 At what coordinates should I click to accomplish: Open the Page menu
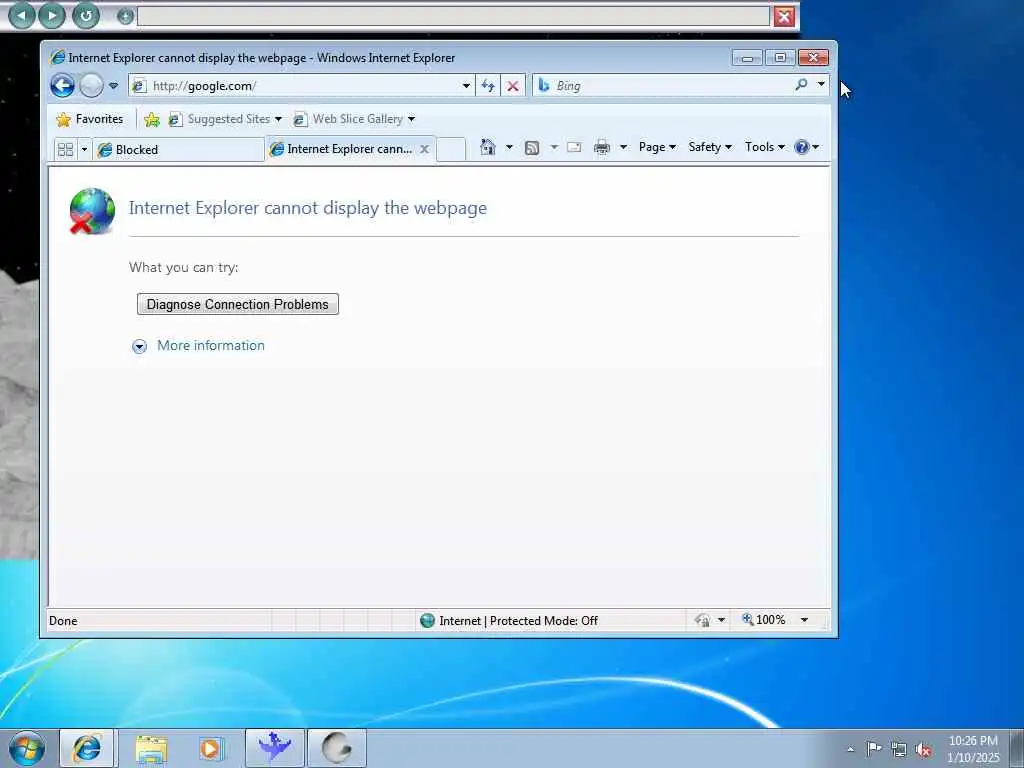point(657,147)
